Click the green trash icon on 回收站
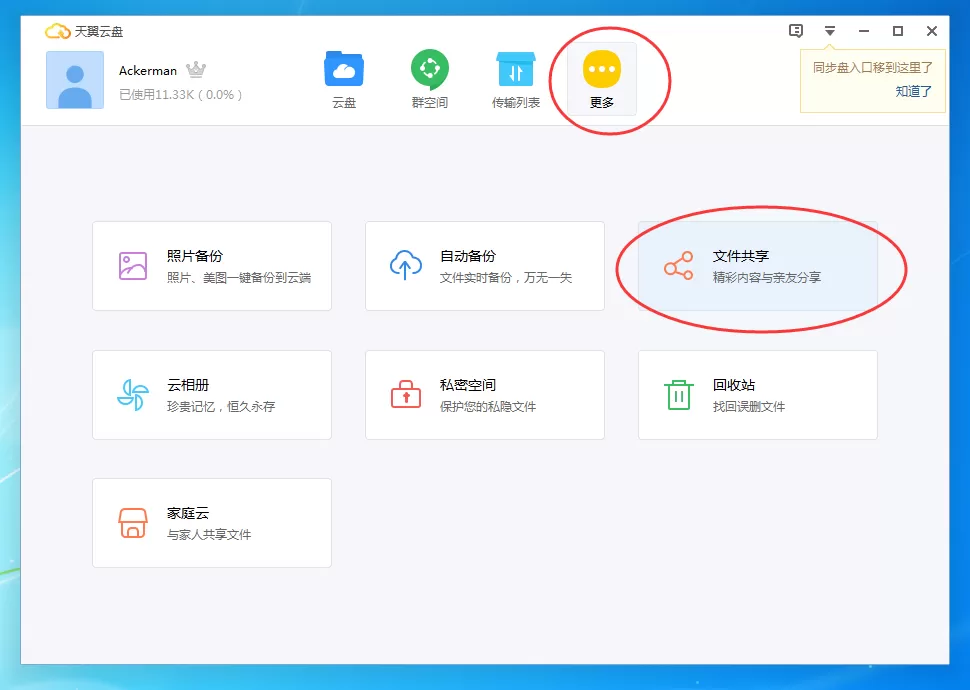The height and width of the screenshot is (690, 970). pos(679,395)
